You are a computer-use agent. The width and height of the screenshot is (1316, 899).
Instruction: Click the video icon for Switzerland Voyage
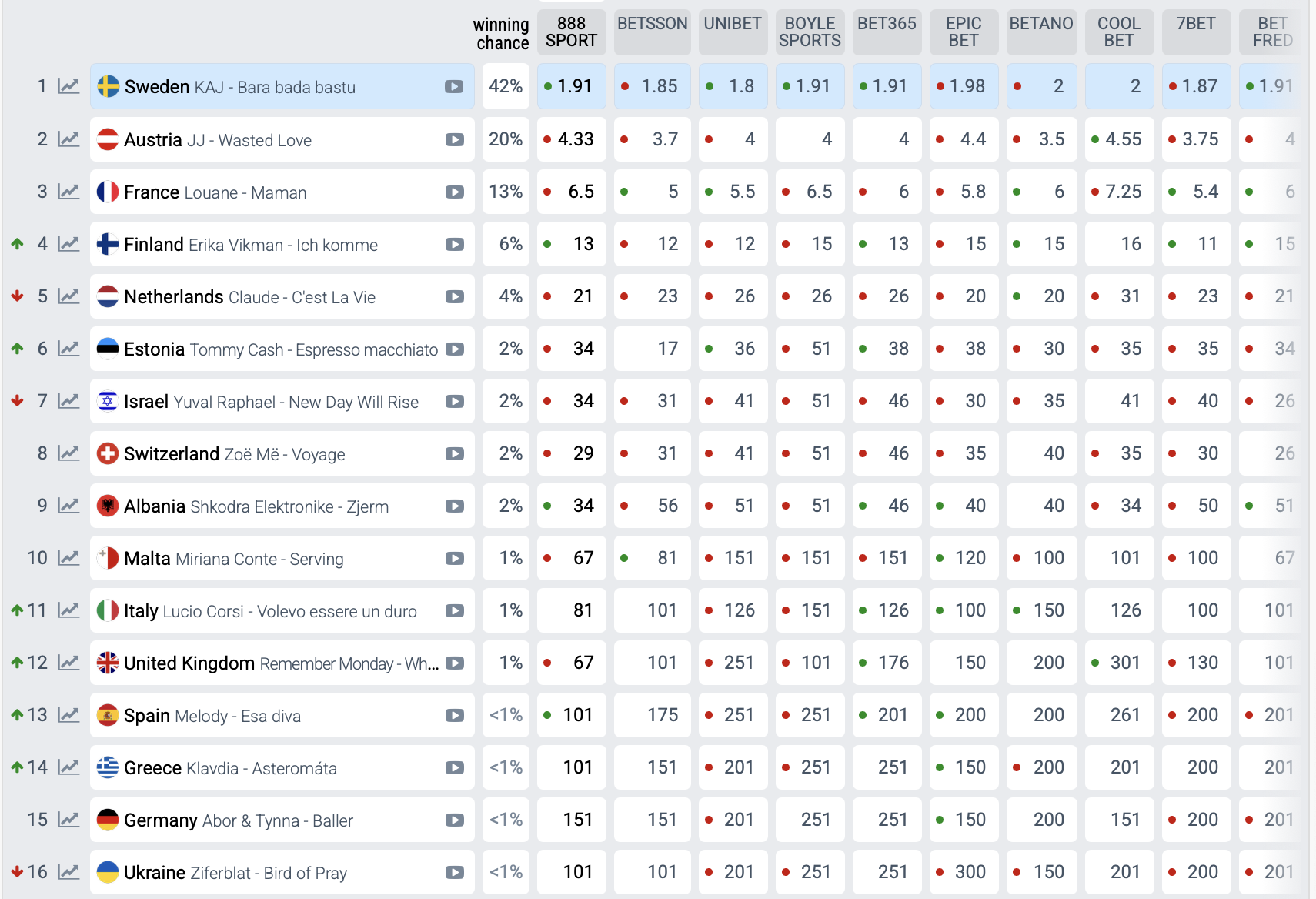coord(454,454)
